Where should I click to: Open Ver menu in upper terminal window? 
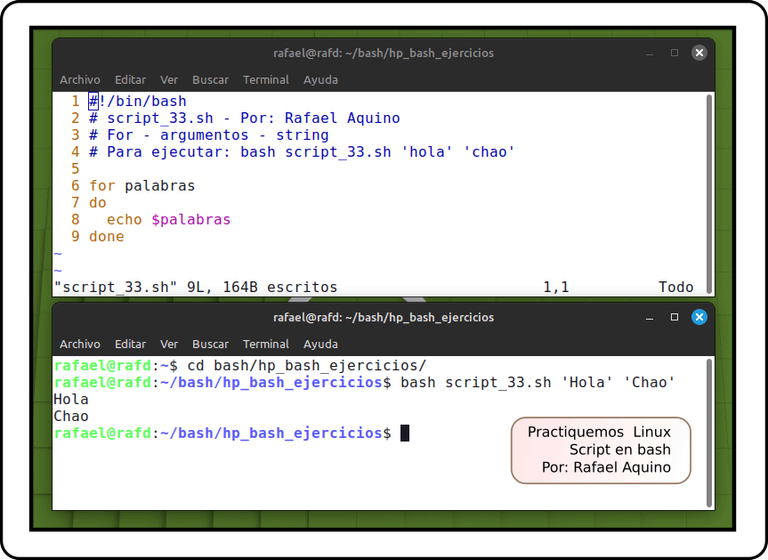coord(169,80)
